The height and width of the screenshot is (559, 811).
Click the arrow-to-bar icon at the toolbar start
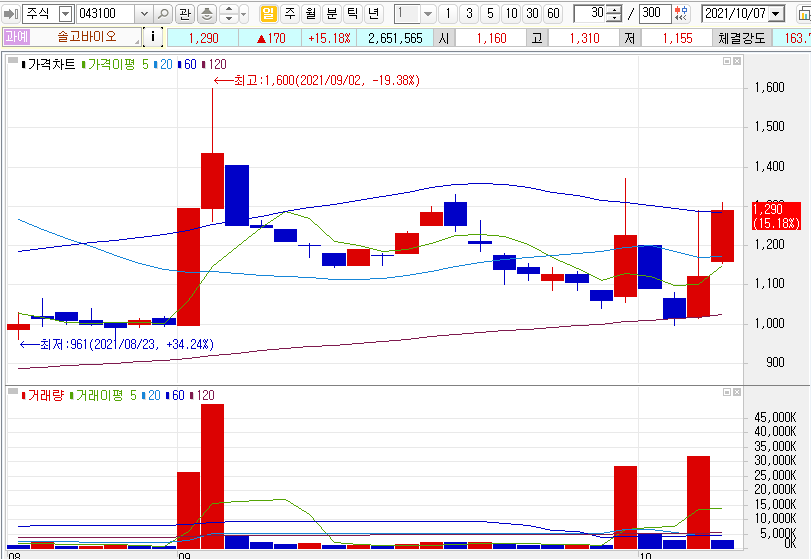click(x=11, y=14)
